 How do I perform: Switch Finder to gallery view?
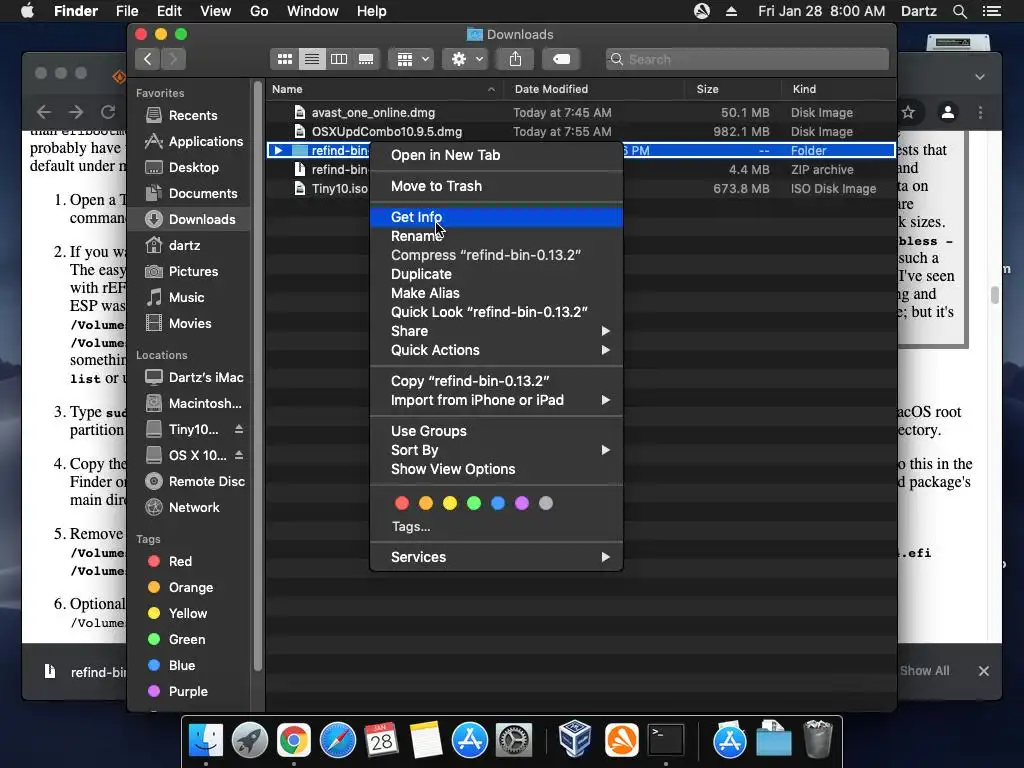[x=366, y=59]
